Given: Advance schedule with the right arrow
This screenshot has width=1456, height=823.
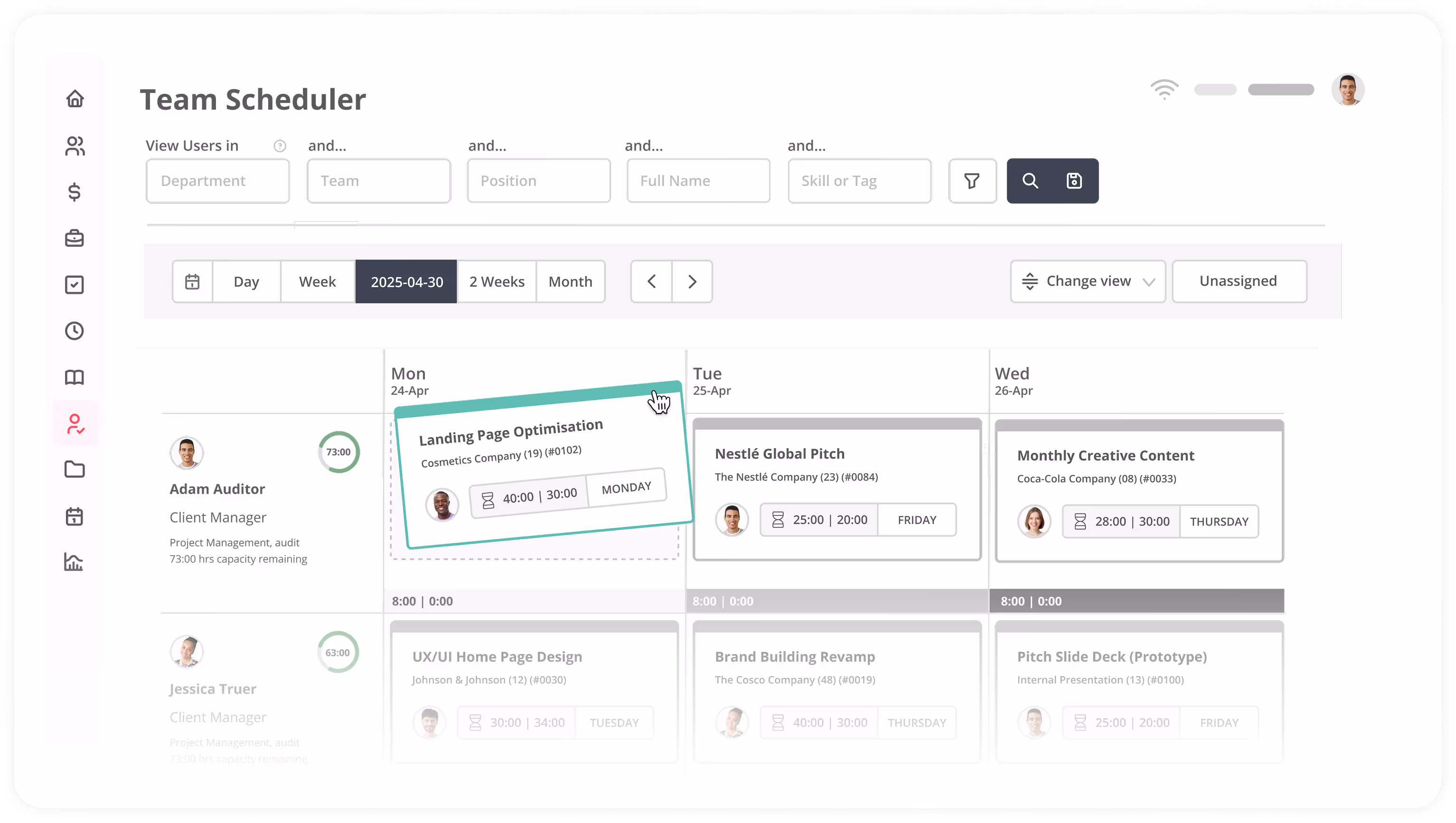Looking at the screenshot, I should point(692,281).
